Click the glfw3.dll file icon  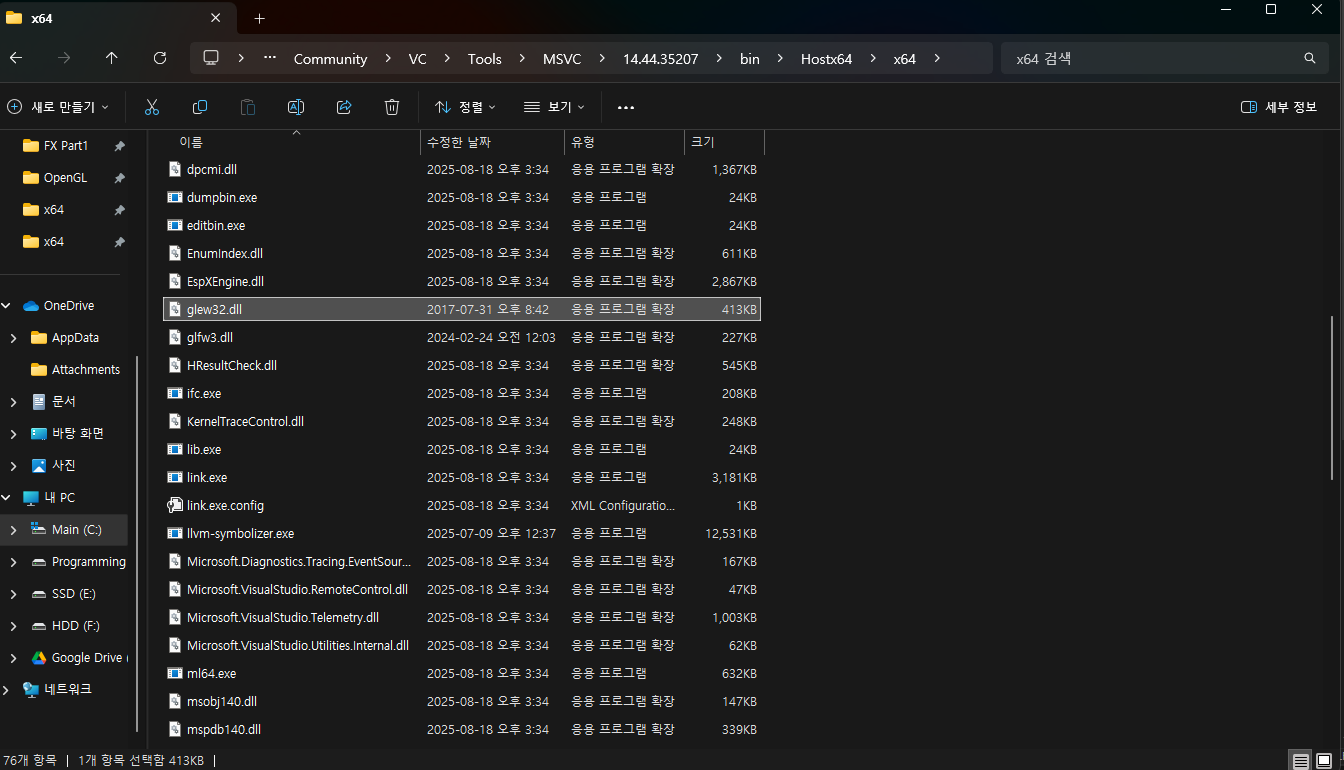click(175, 338)
